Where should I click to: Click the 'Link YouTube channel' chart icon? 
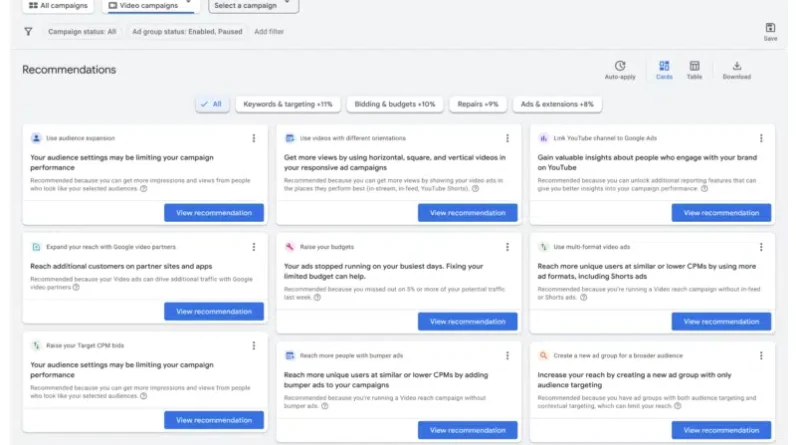[x=543, y=138]
